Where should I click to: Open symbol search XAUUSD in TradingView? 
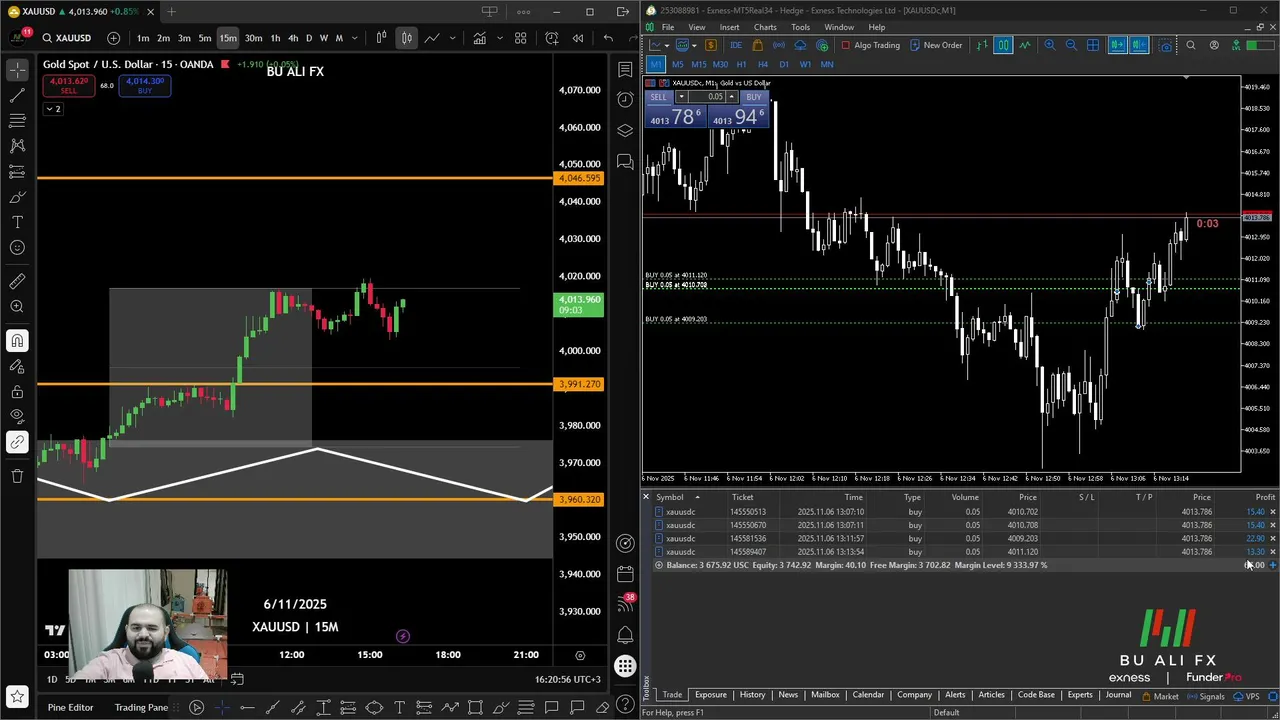click(67, 38)
